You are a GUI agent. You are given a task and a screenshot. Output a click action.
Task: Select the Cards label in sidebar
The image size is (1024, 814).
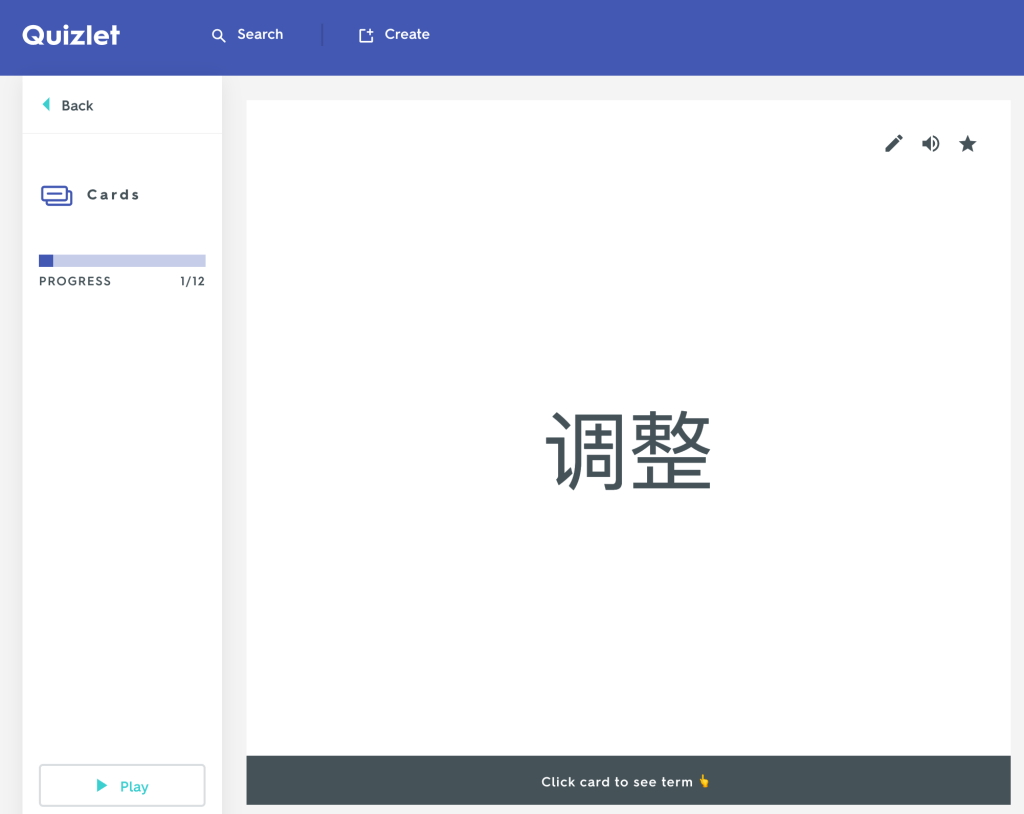pyautogui.click(x=113, y=195)
